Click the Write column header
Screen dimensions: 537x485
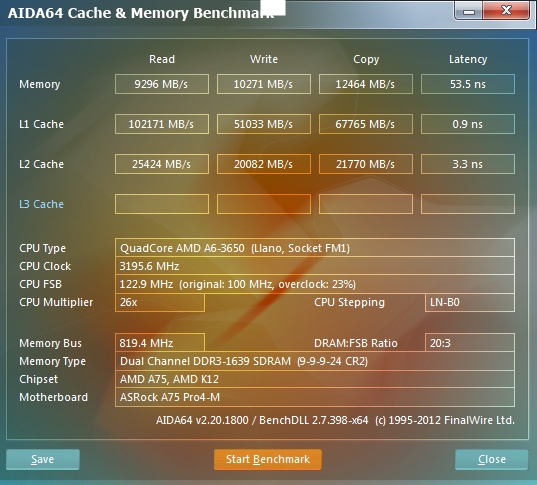(264, 59)
